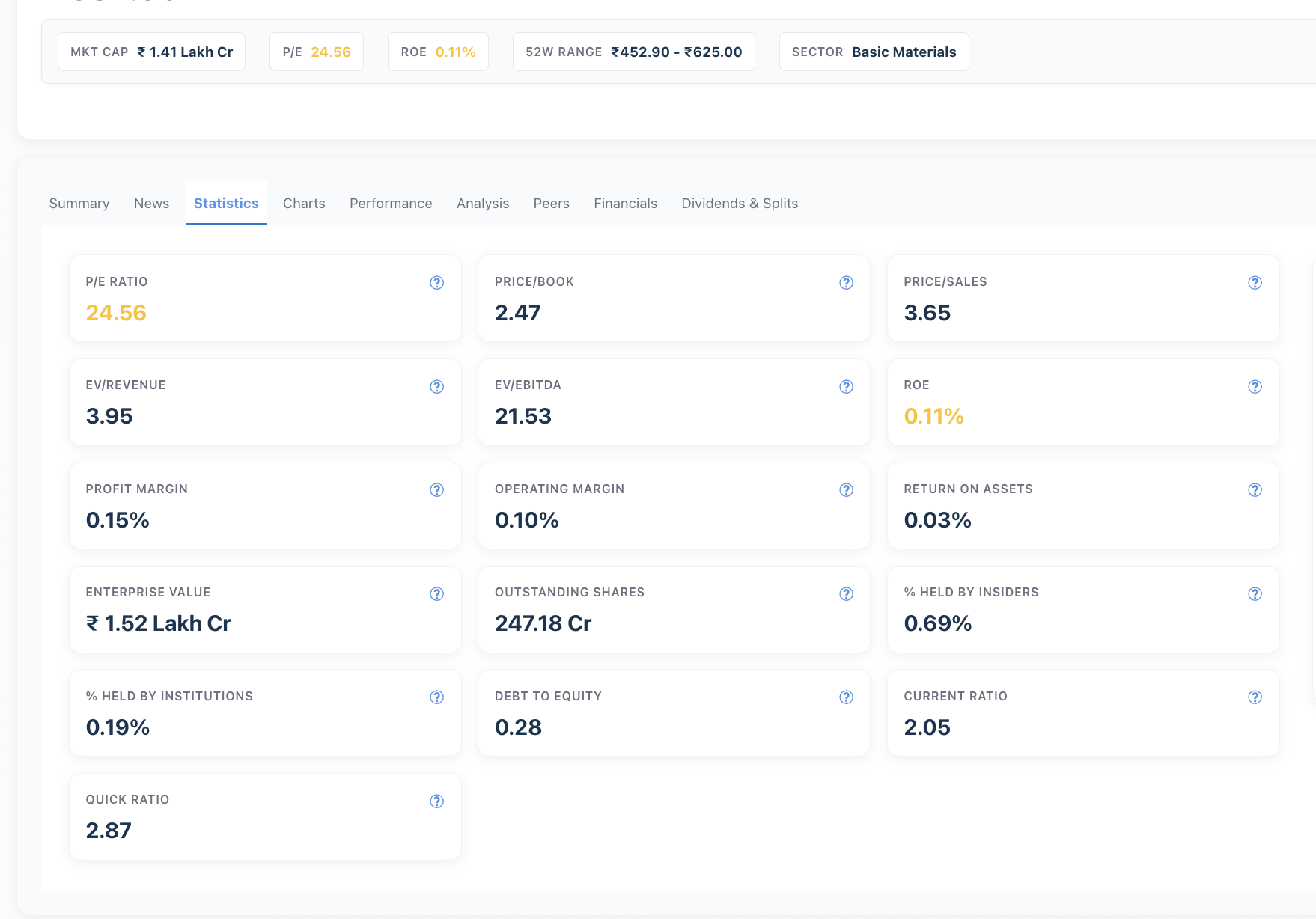This screenshot has width=1316, height=919.
Task: Show Return on Assets help tooltip
Action: tap(1255, 490)
